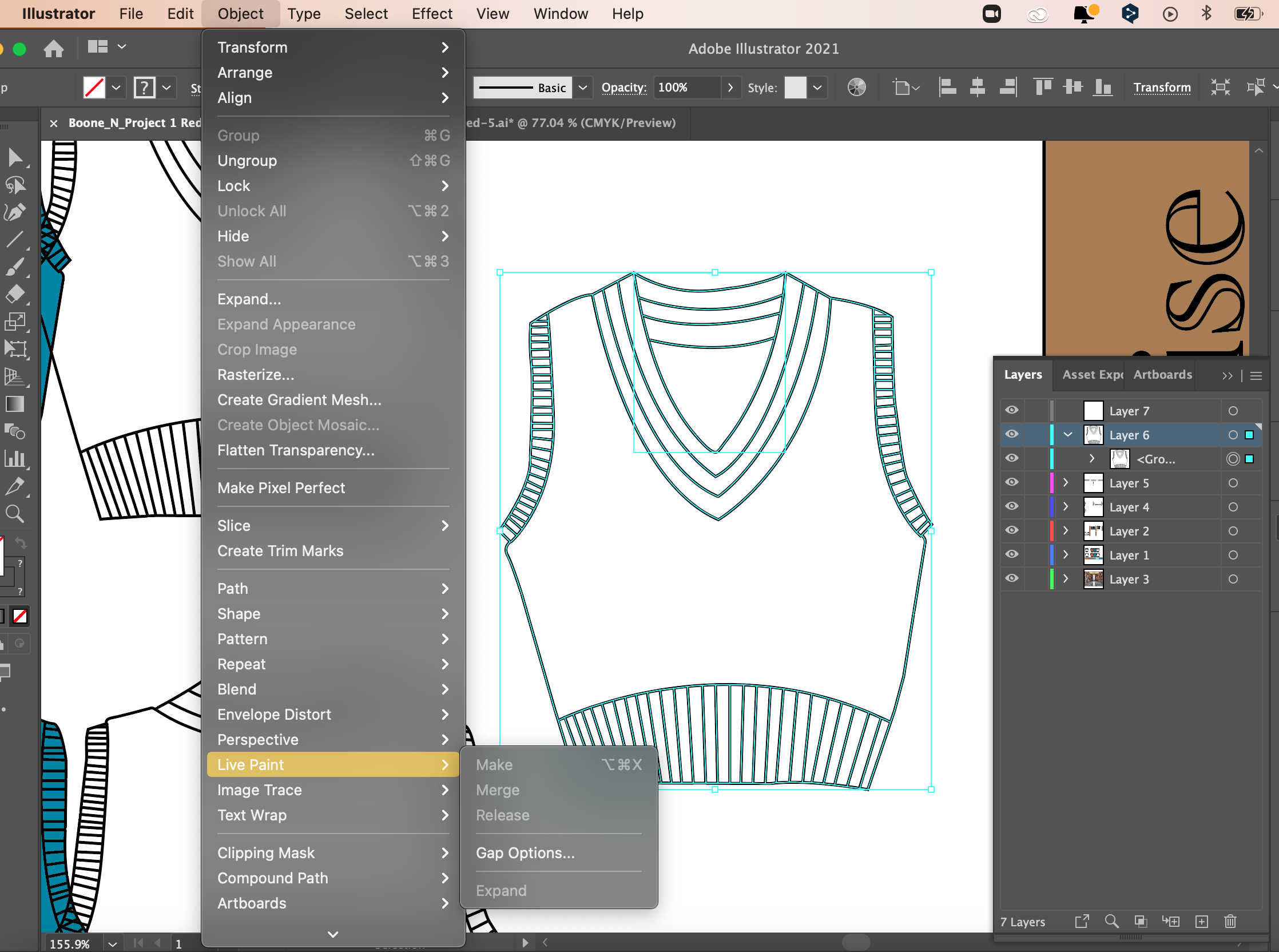Pick the Eraser tool
This screenshot has width=1279, height=952.
click(x=16, y=293)
